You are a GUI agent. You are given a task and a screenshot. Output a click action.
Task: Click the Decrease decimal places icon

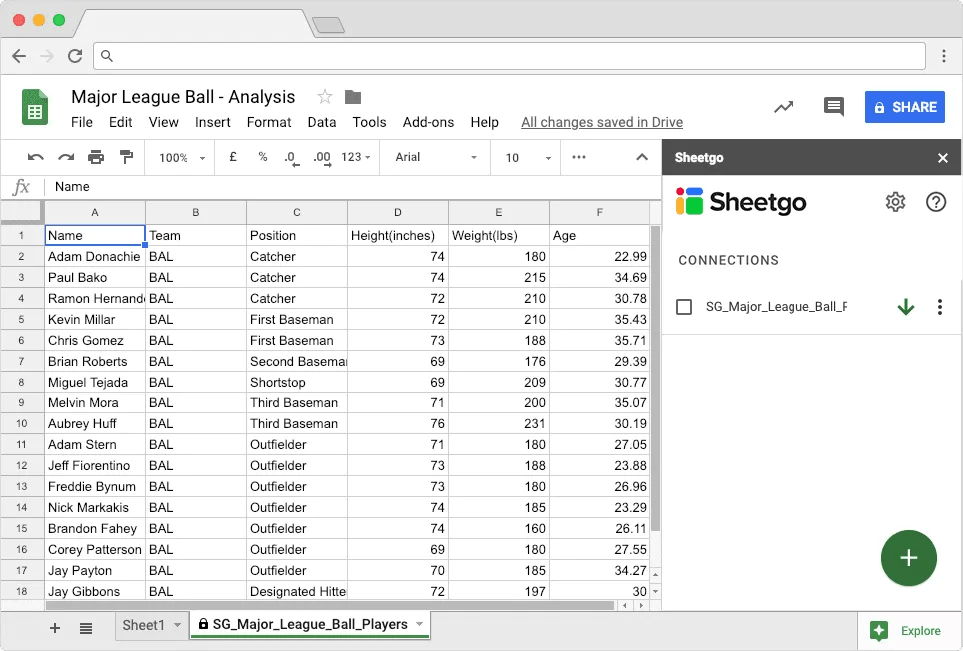tap(290, 157)
